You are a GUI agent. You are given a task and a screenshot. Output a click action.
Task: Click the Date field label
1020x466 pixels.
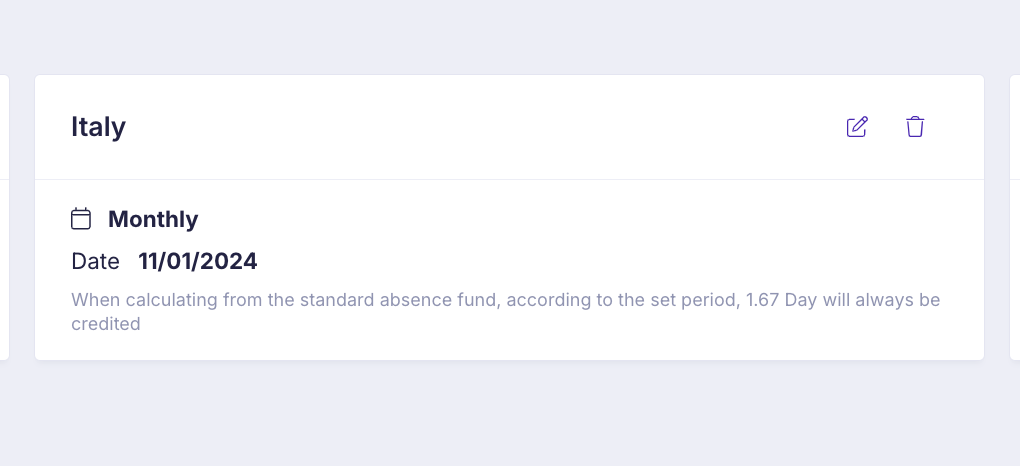tap(96, 262)
